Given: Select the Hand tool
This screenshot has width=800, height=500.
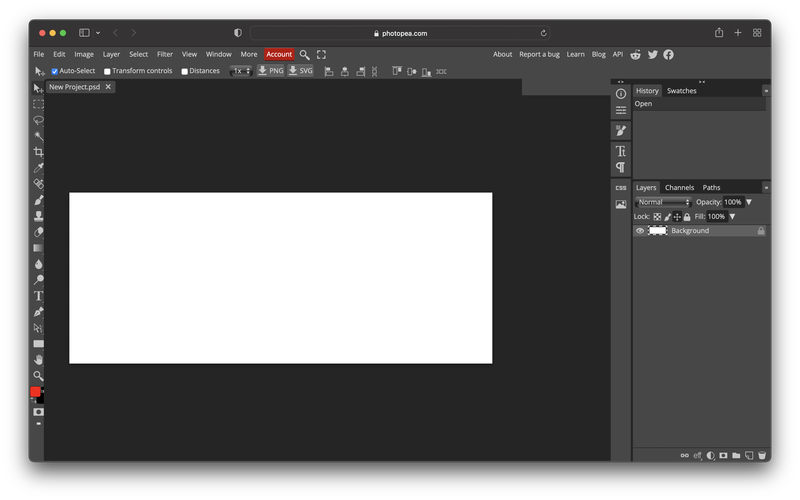Looking at the screenshot, I should [38, 359].
